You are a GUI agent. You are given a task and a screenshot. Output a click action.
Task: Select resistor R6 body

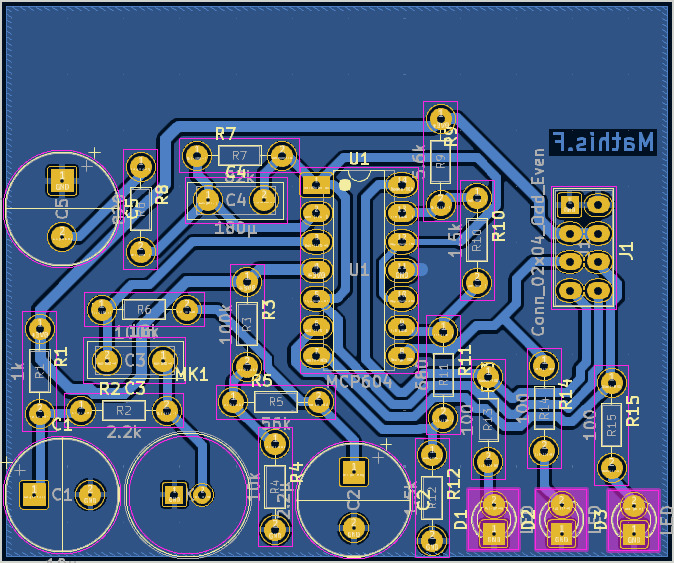click(x=144, y=310)
